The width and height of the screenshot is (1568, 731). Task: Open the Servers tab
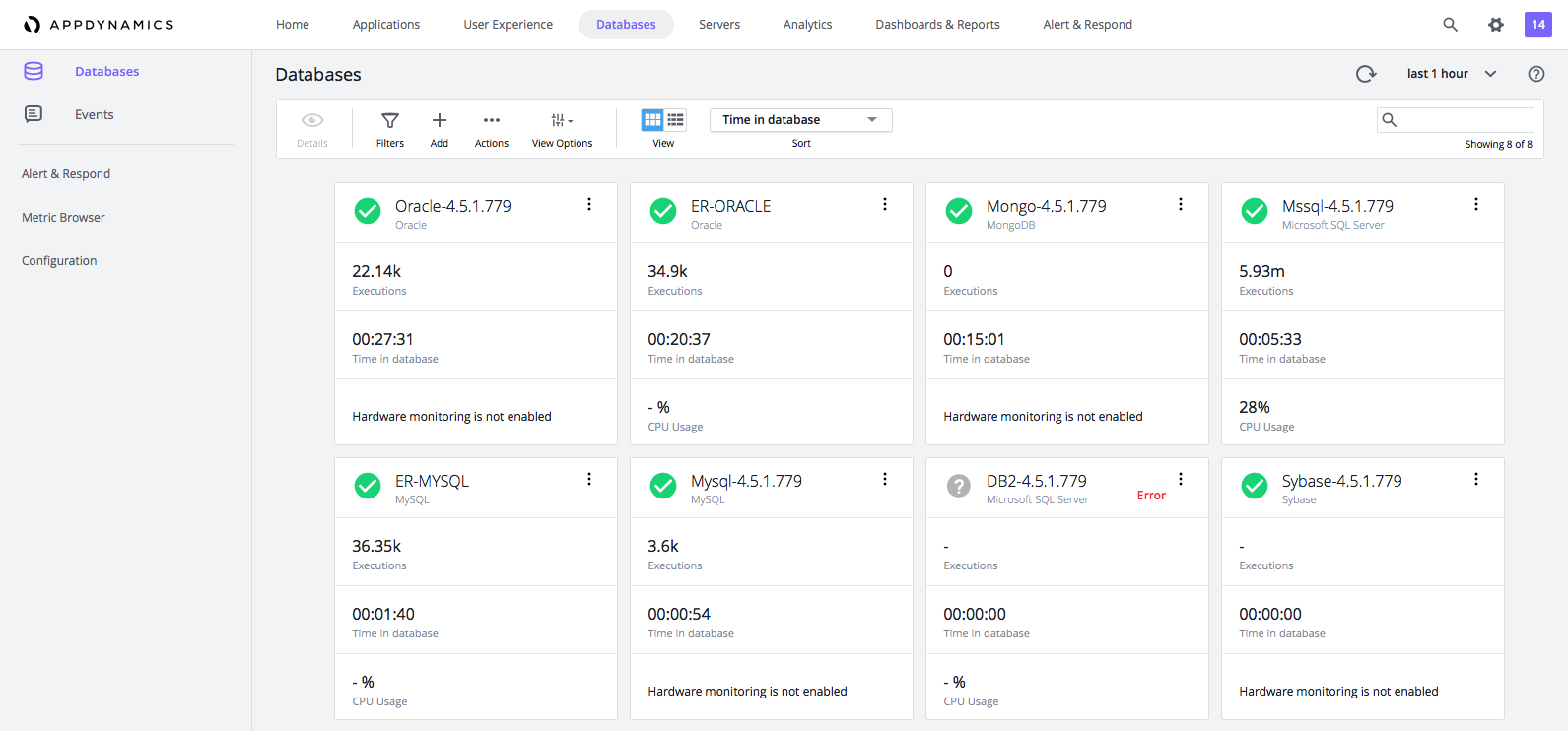click(x=719, y=25)
